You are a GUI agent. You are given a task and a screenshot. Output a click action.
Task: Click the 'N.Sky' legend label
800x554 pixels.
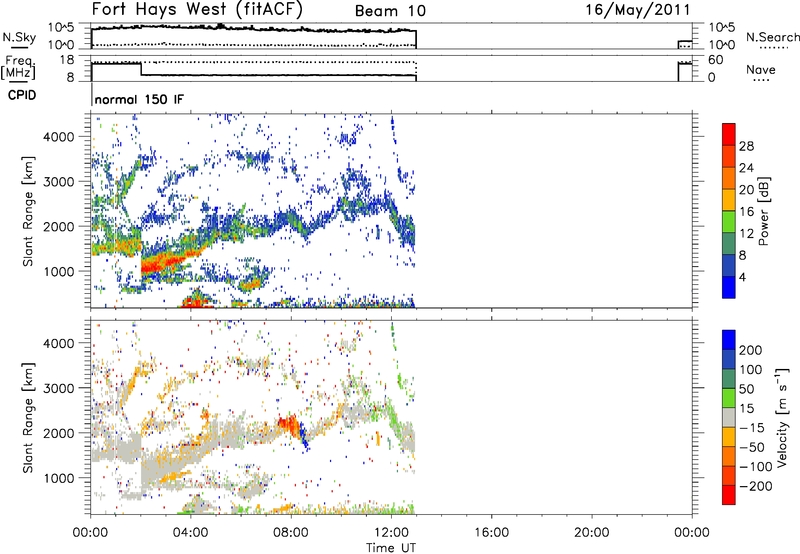point(19,37)
